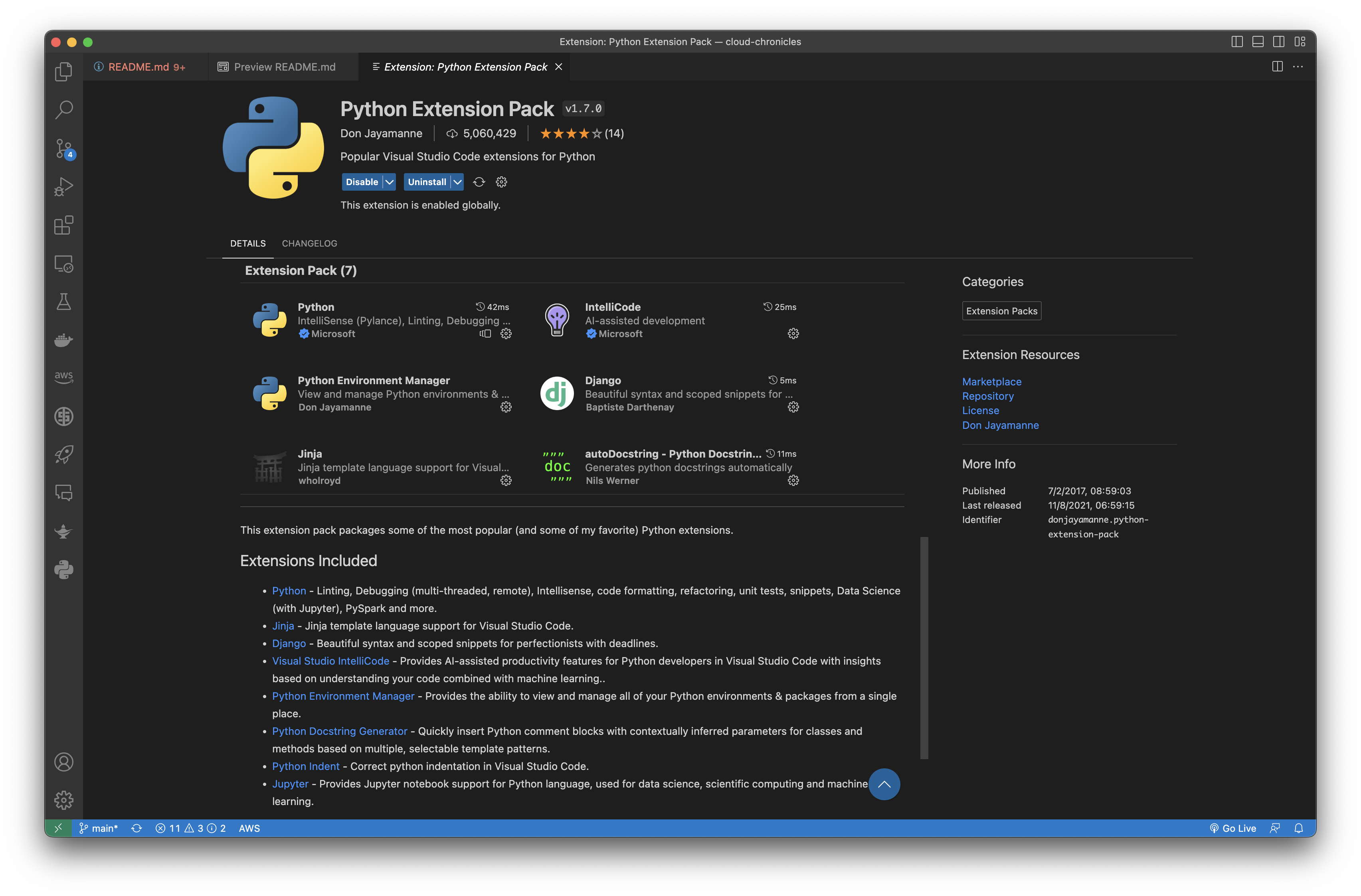Synchronize changes from status bar
The image size is (1361, 896).
136,828
